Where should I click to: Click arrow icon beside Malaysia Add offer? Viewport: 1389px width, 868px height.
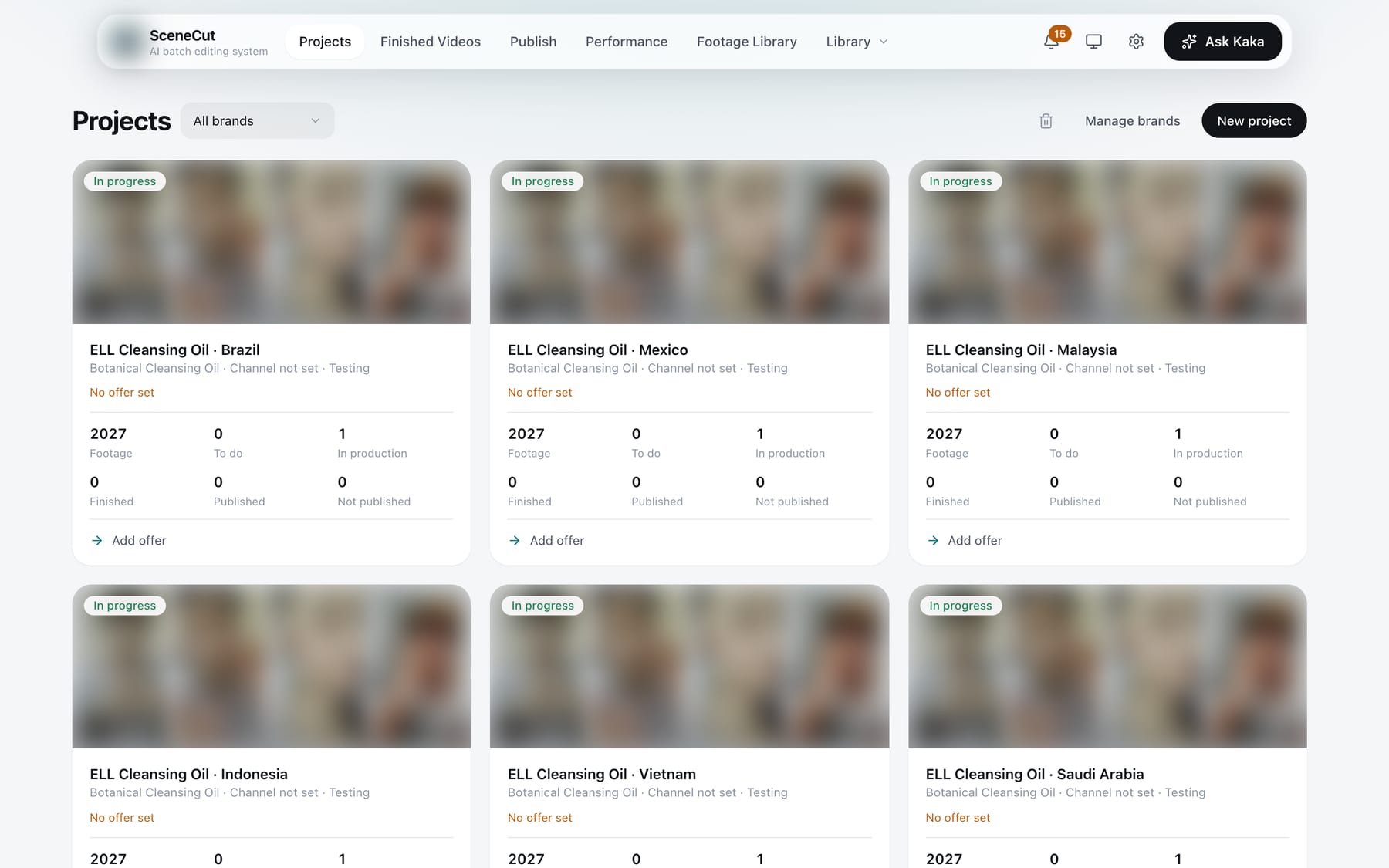(x=933, y=541)
